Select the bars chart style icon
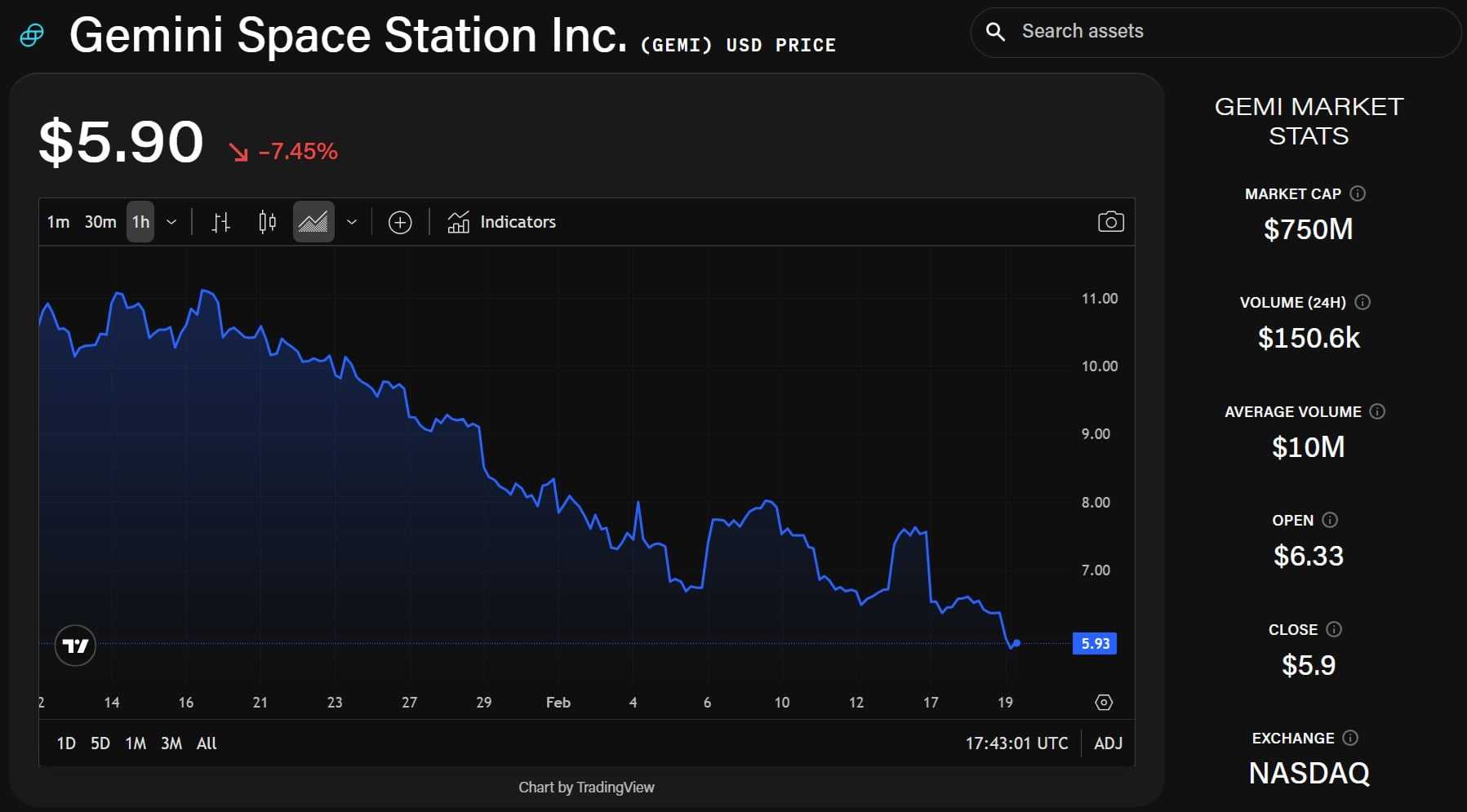Viewport: 1467px width, 812px height. tap(220, 221)
